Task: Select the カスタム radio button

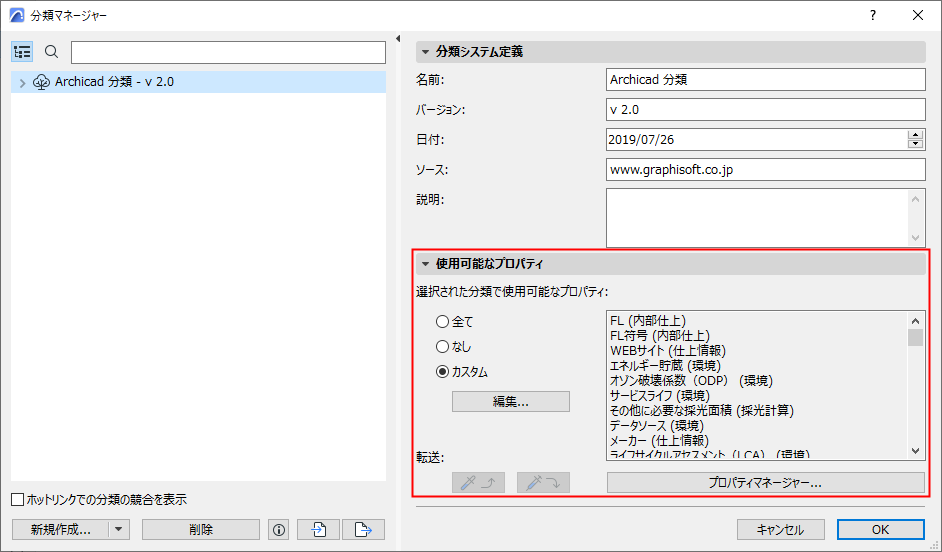Action: [x=443, y=372]
